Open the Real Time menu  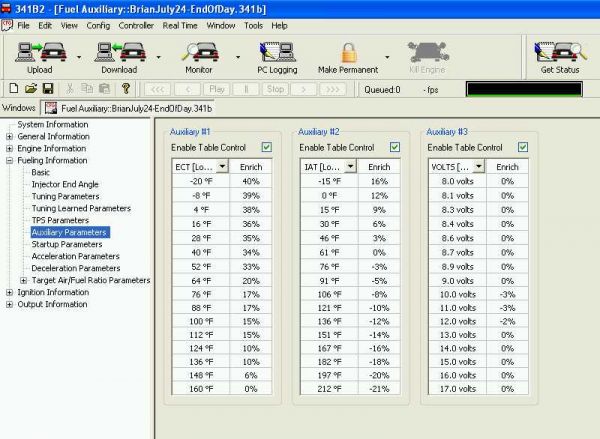(180, 24)
